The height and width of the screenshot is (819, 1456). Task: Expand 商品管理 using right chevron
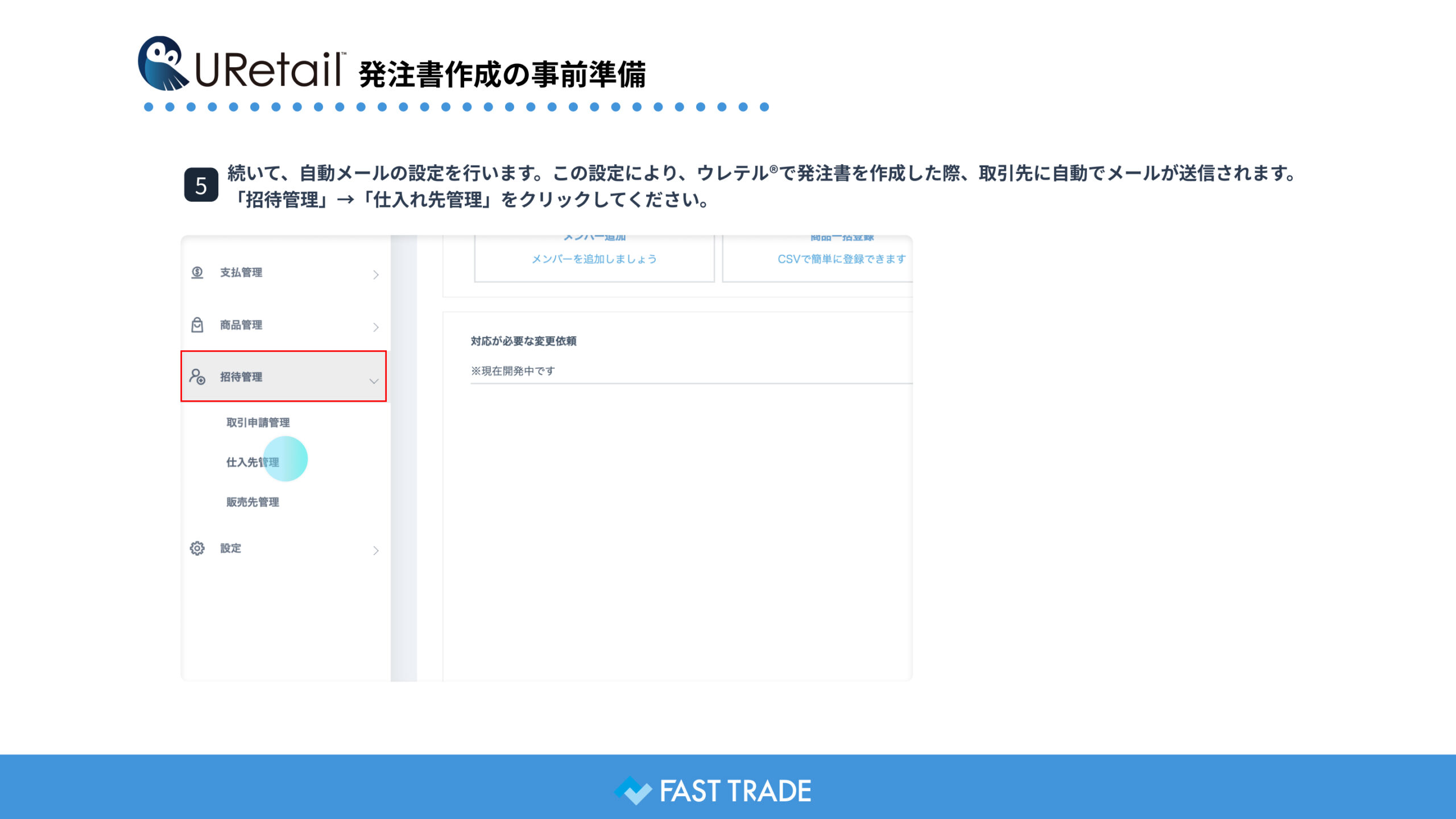pos(375,327)
